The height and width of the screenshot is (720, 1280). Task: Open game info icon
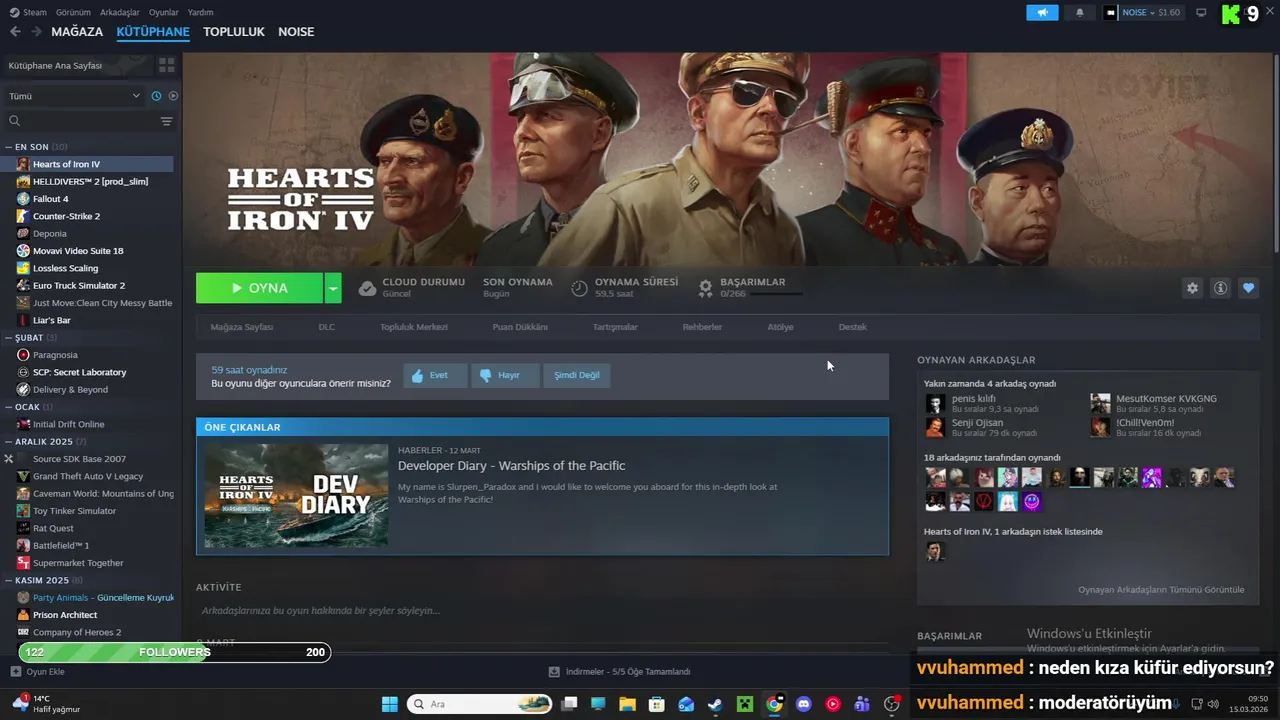(1220, 288)
